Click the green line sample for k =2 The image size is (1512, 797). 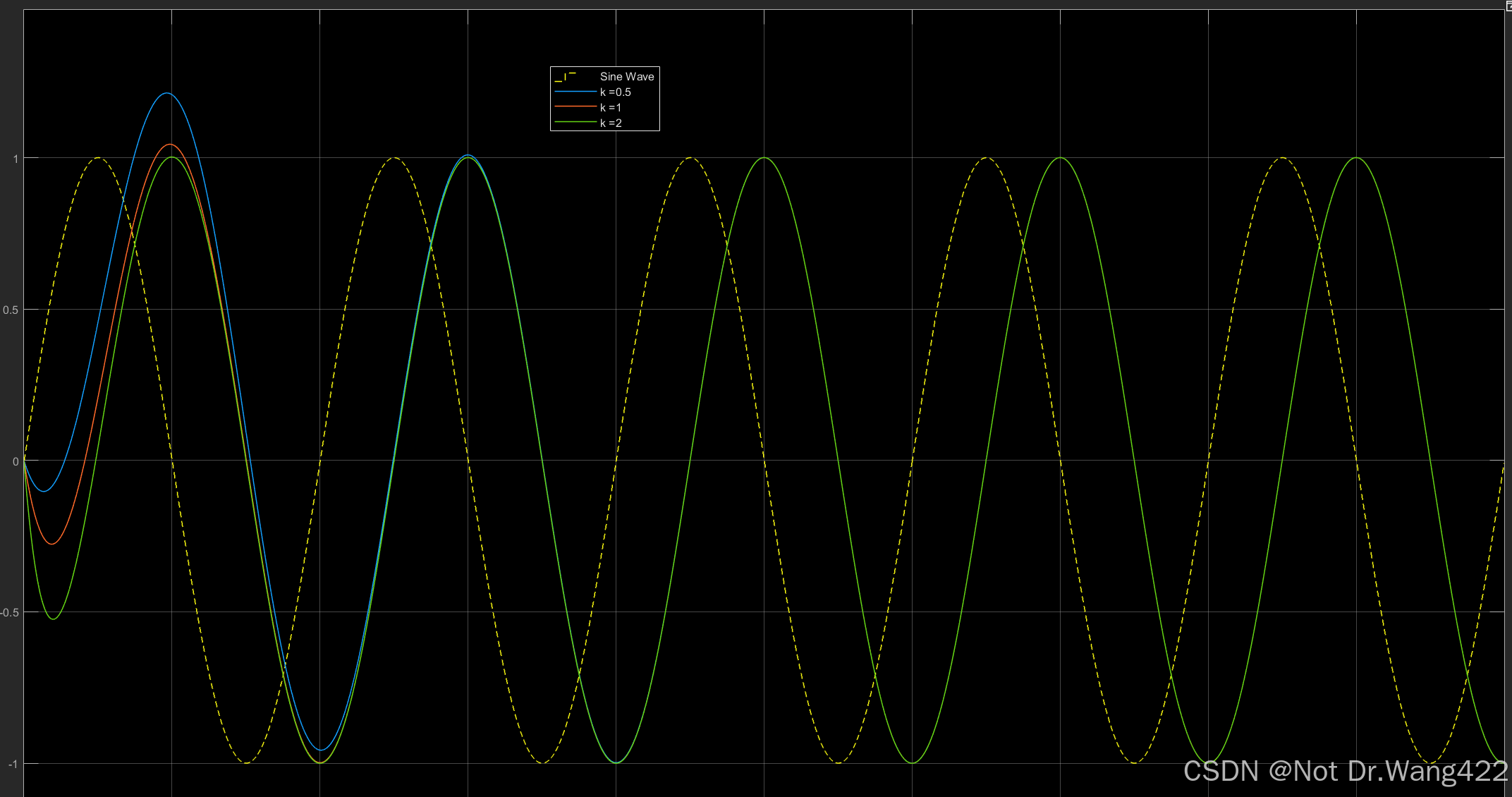click(575, 123)
